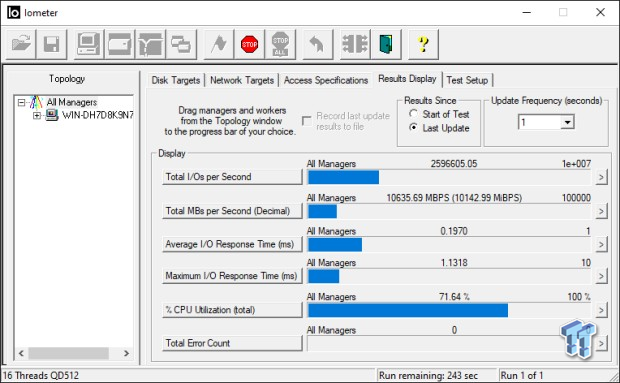620x383 pixels.
Task: Click the Topology scroll left arrow
Action: [x=21, y=353]
